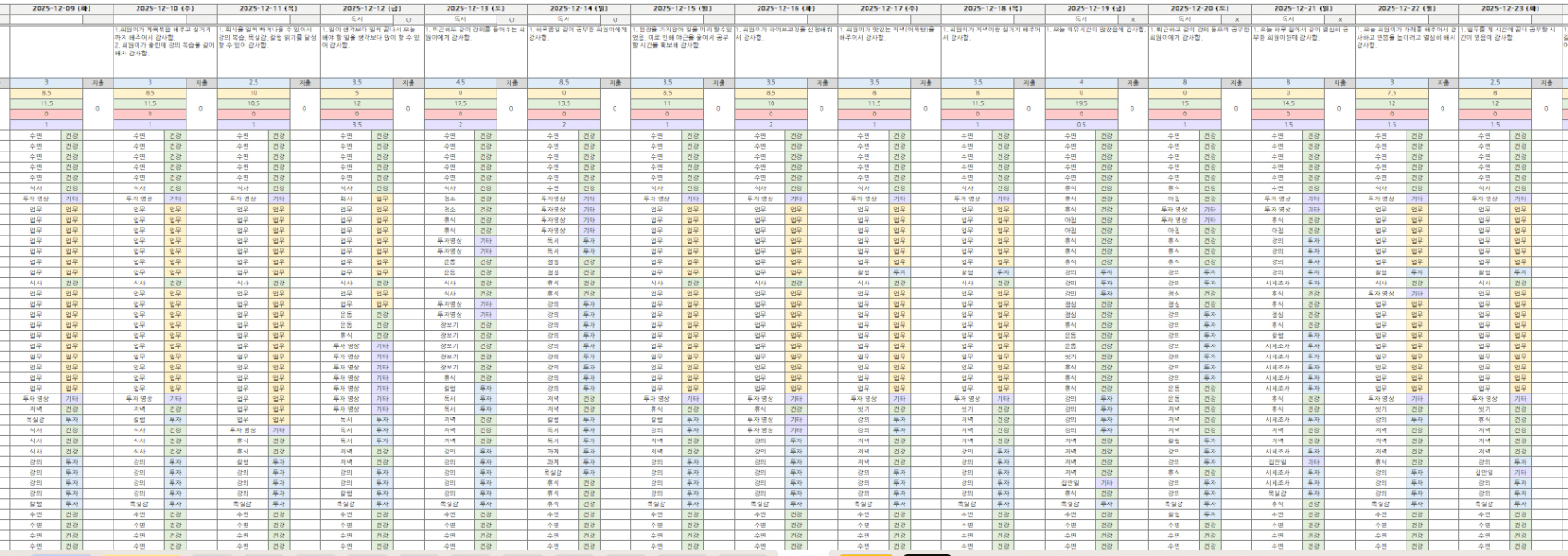Select the blue 2.5 cell under 2025-12-11
Image resolution: width=1568 pixels, height=556 pixels.
tap(254, 83)
